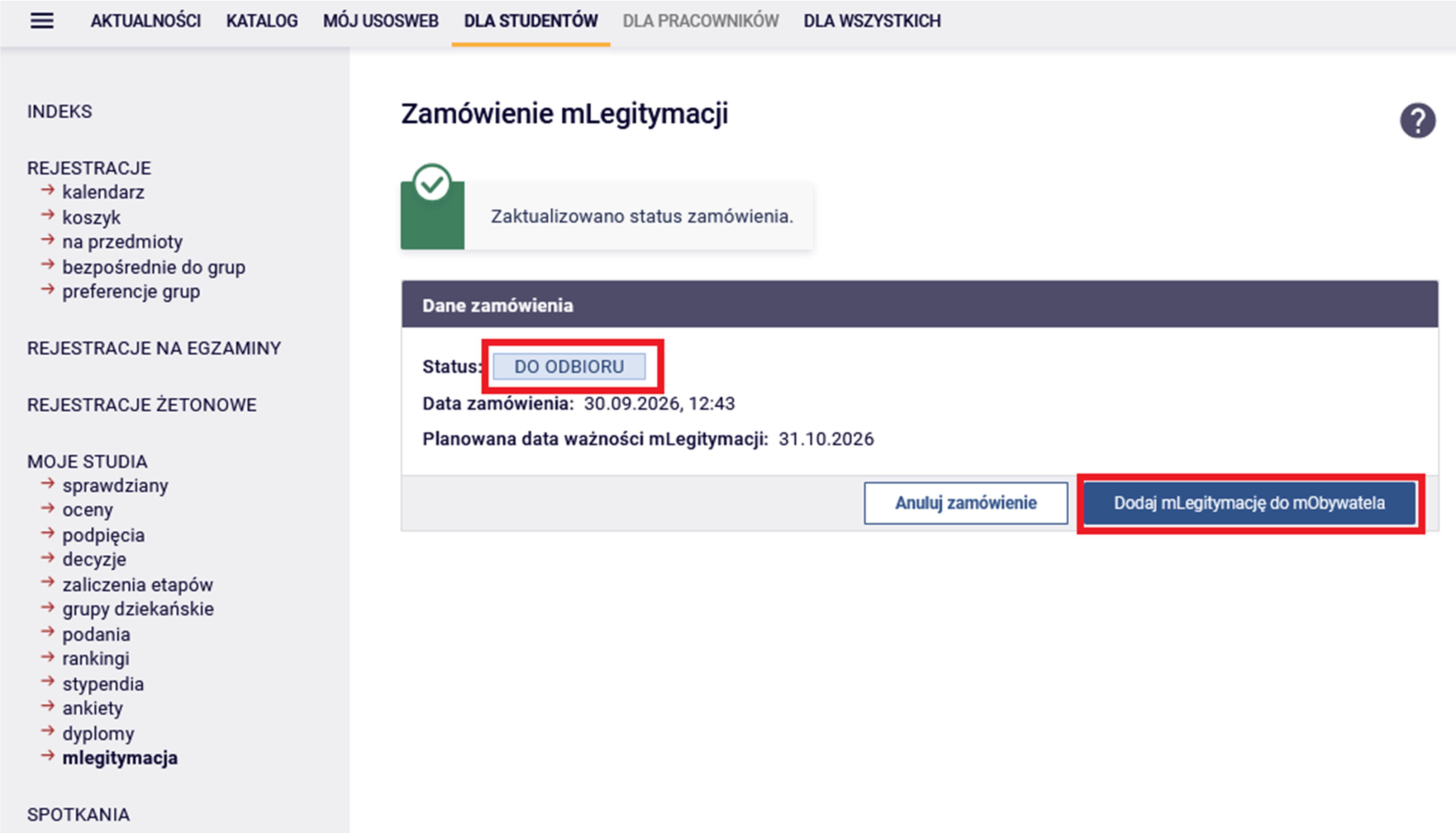
Task: Open the DLA PRACOWNIKÓW tab
Action: coord(700,21)
